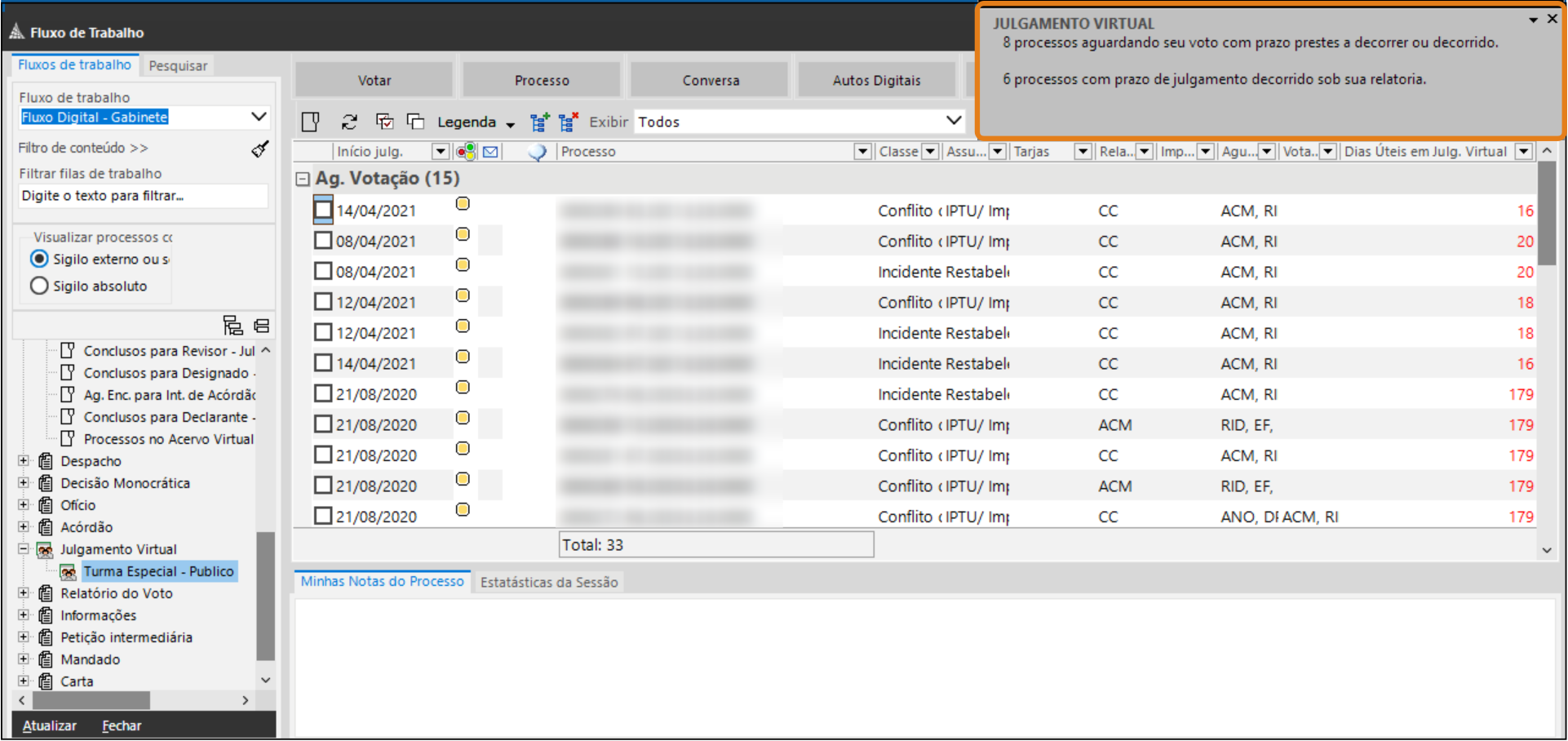1568x741 pixels.
Task: Click the add tree grouping icon
Action: point(539,122)
